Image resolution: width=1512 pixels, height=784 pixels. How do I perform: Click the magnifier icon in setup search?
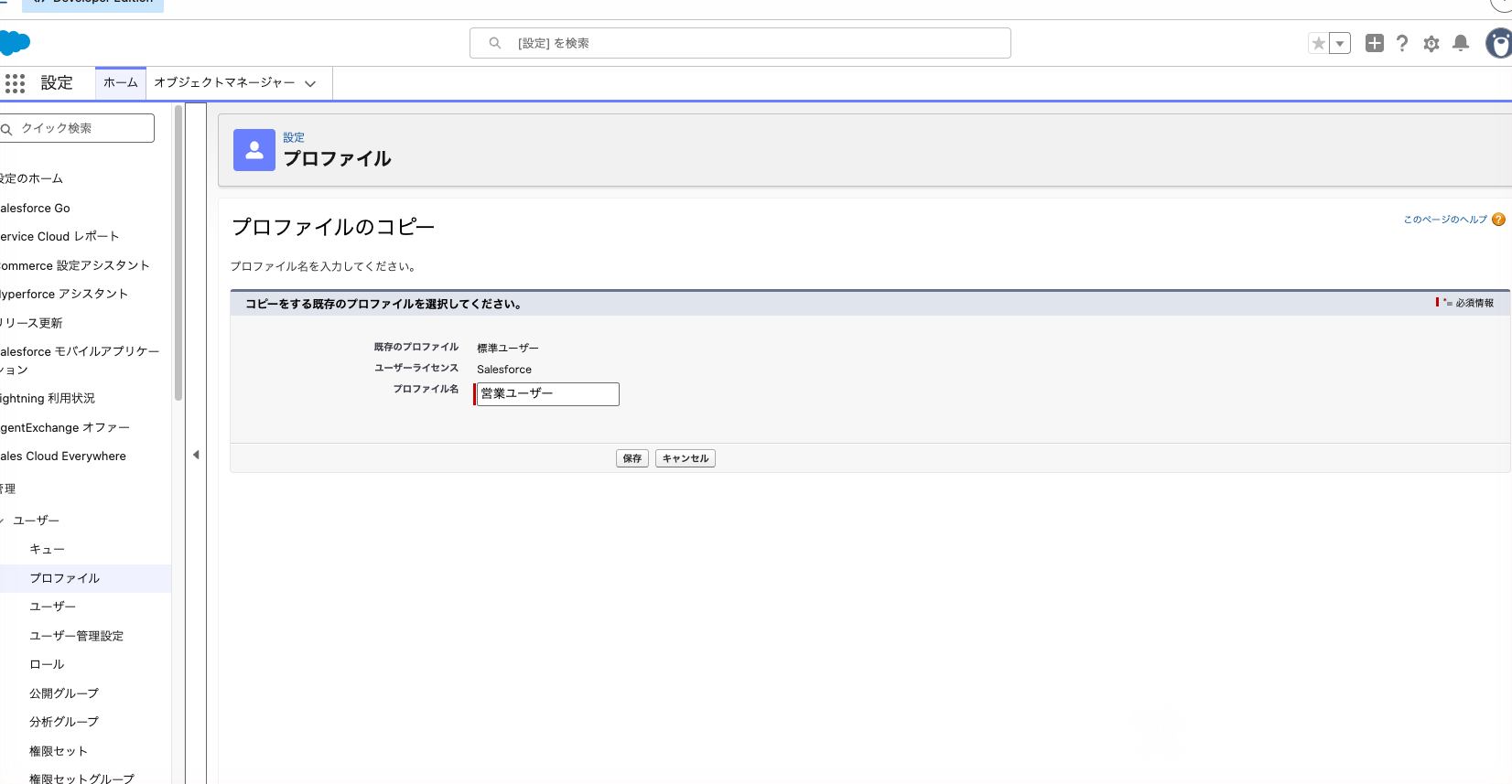(495, 43)
